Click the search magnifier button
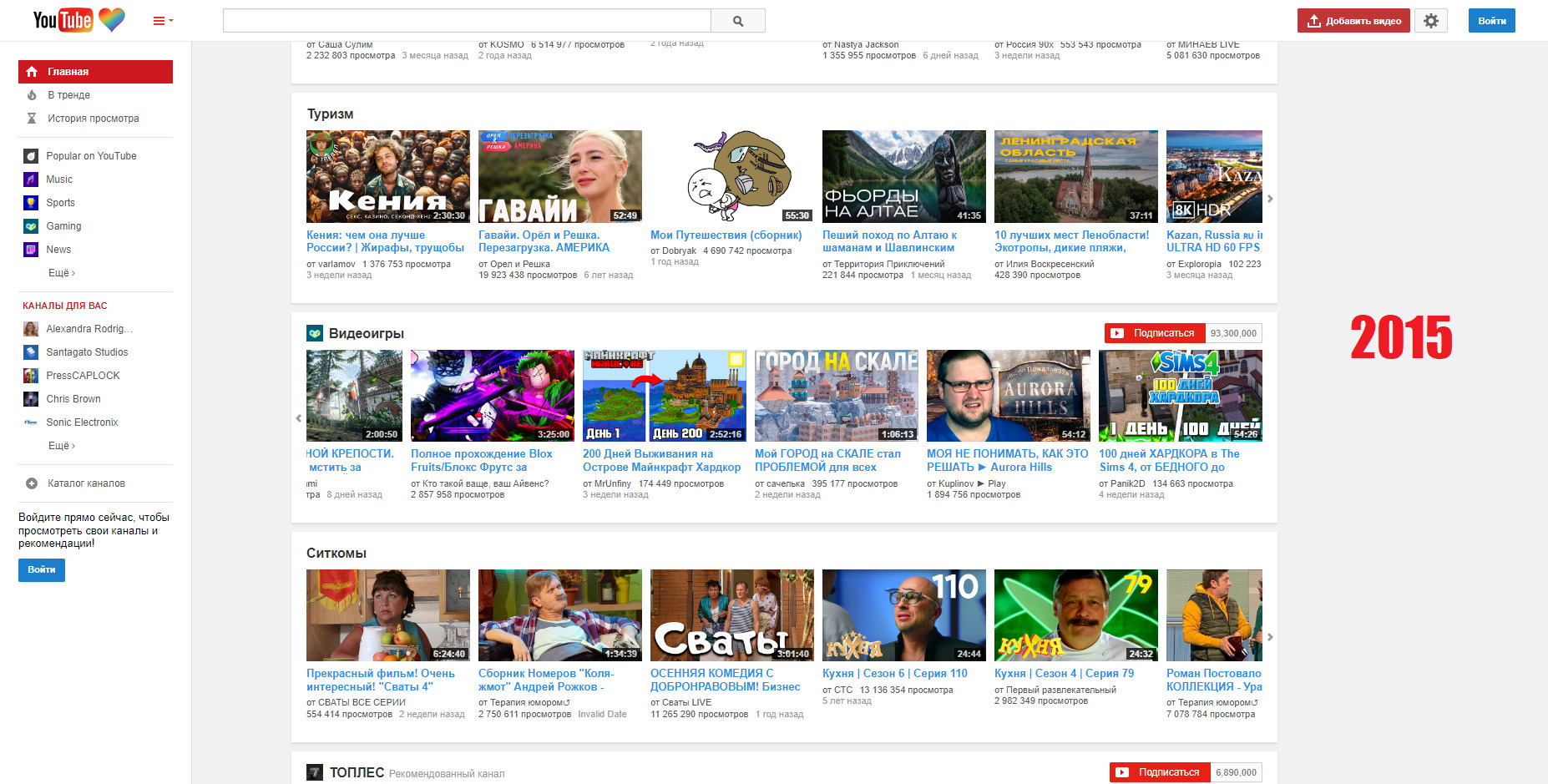This screenshot has width=1548, height=784. click(737, 21)
